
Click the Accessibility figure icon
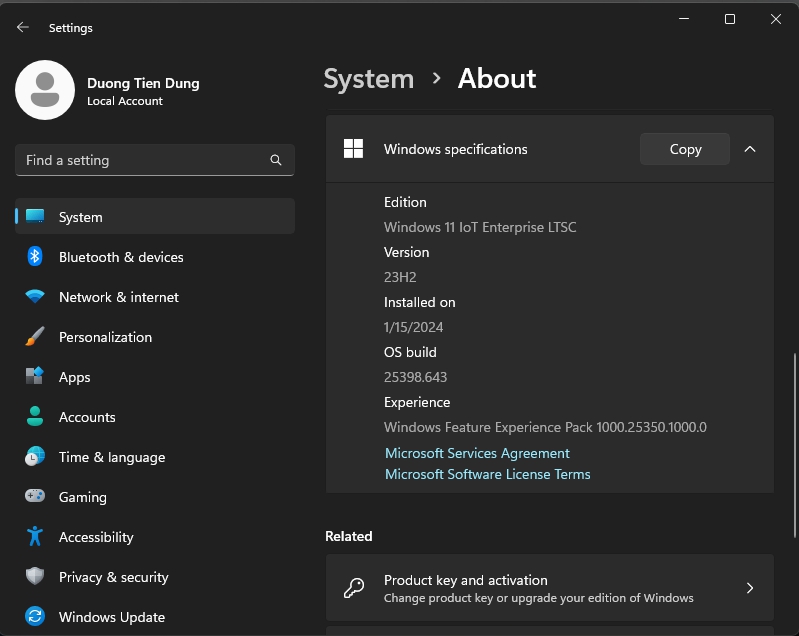(x=35, y=537)
